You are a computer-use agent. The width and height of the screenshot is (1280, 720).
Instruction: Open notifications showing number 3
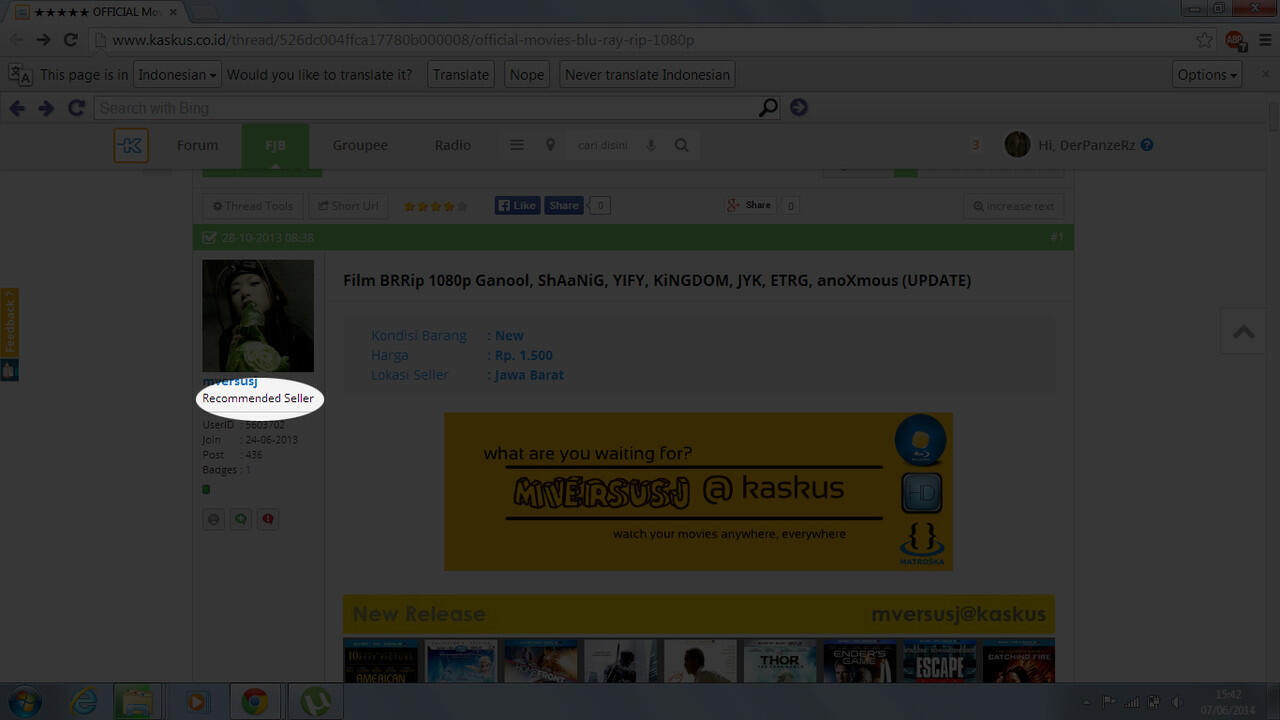pyautogui.click(x=976, y=145)
